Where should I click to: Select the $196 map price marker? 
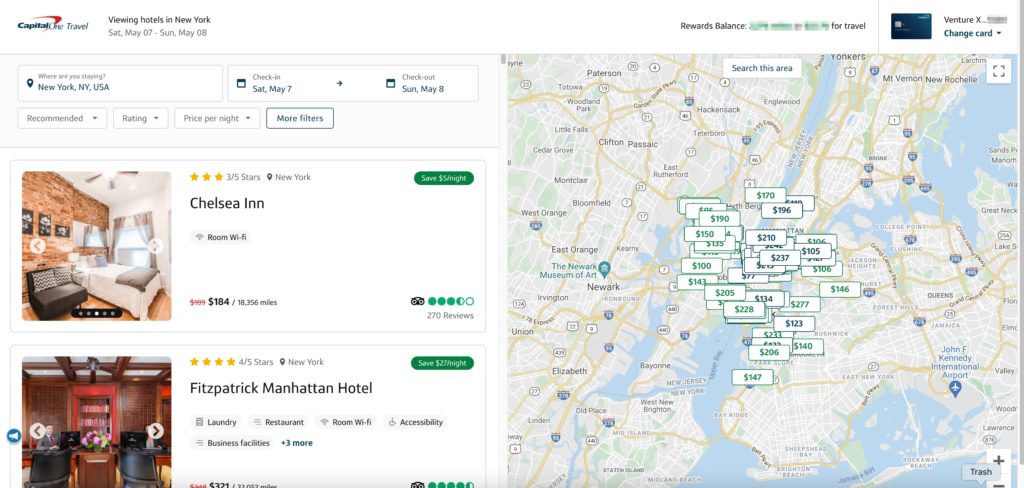[x=781, y=210]
